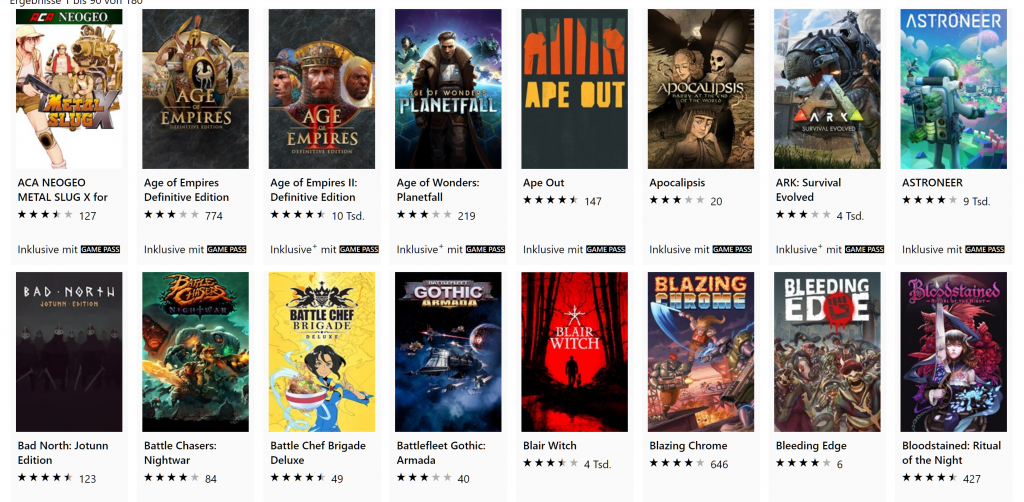Select Bloodstained: Ritual of the Night title
This screenshot has height=502, width=1024.
[952, 452]
